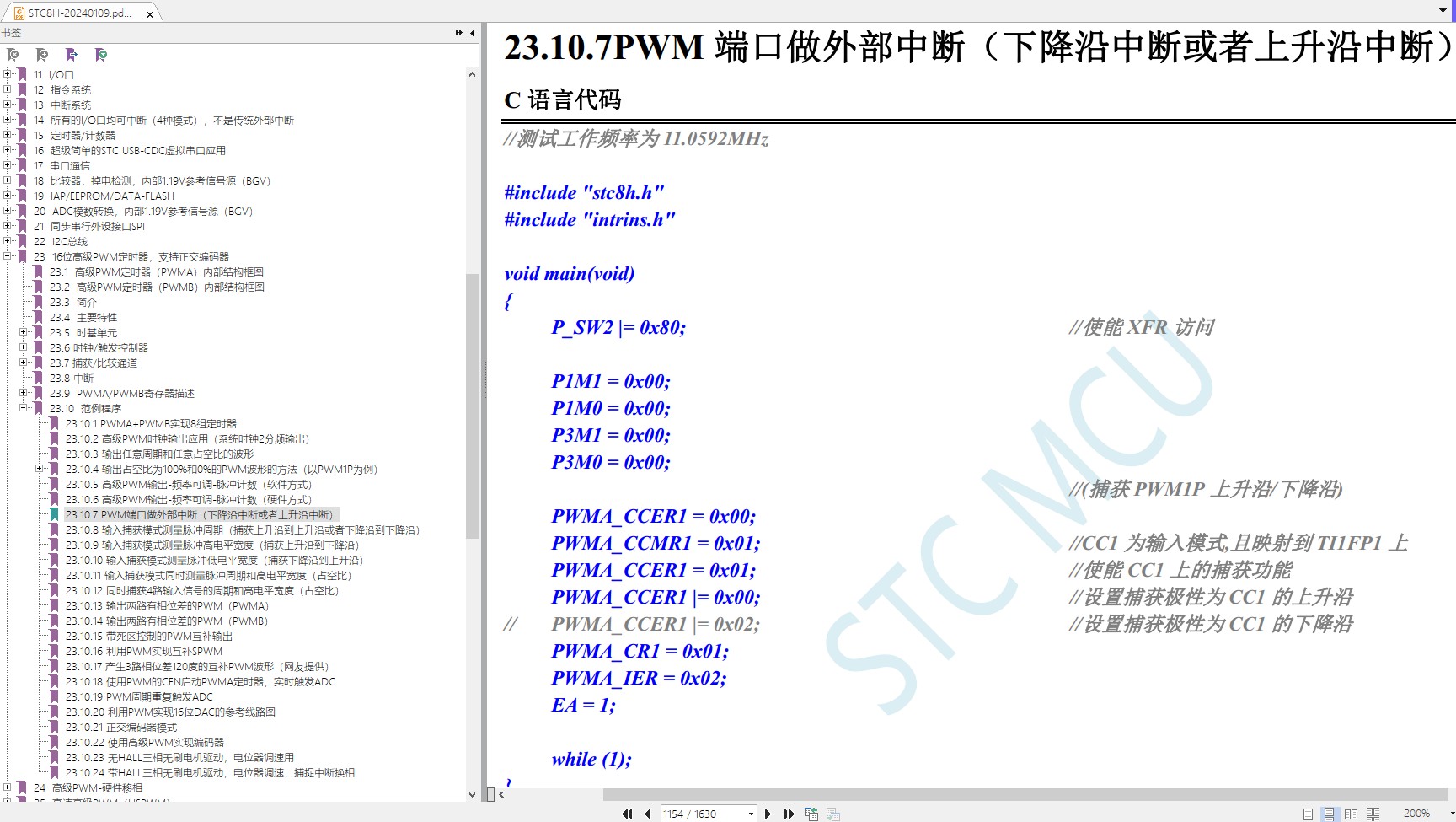
Task: Open bookmark 23.10.5 高级PWM输出-频率可调-脉冲计数（软件方式）
Action: tap(189, 485)
